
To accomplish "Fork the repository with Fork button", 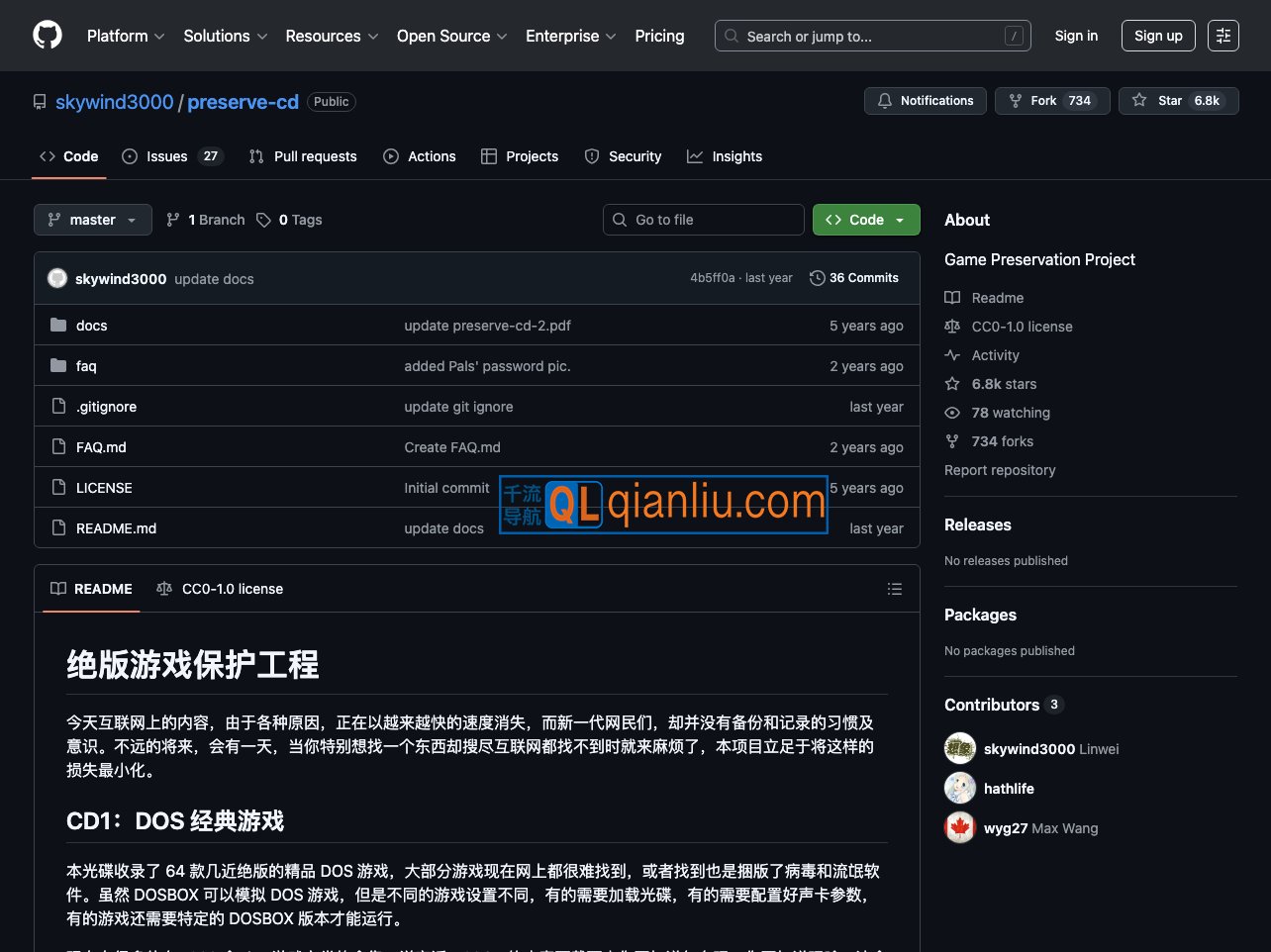I will 1048,101.
